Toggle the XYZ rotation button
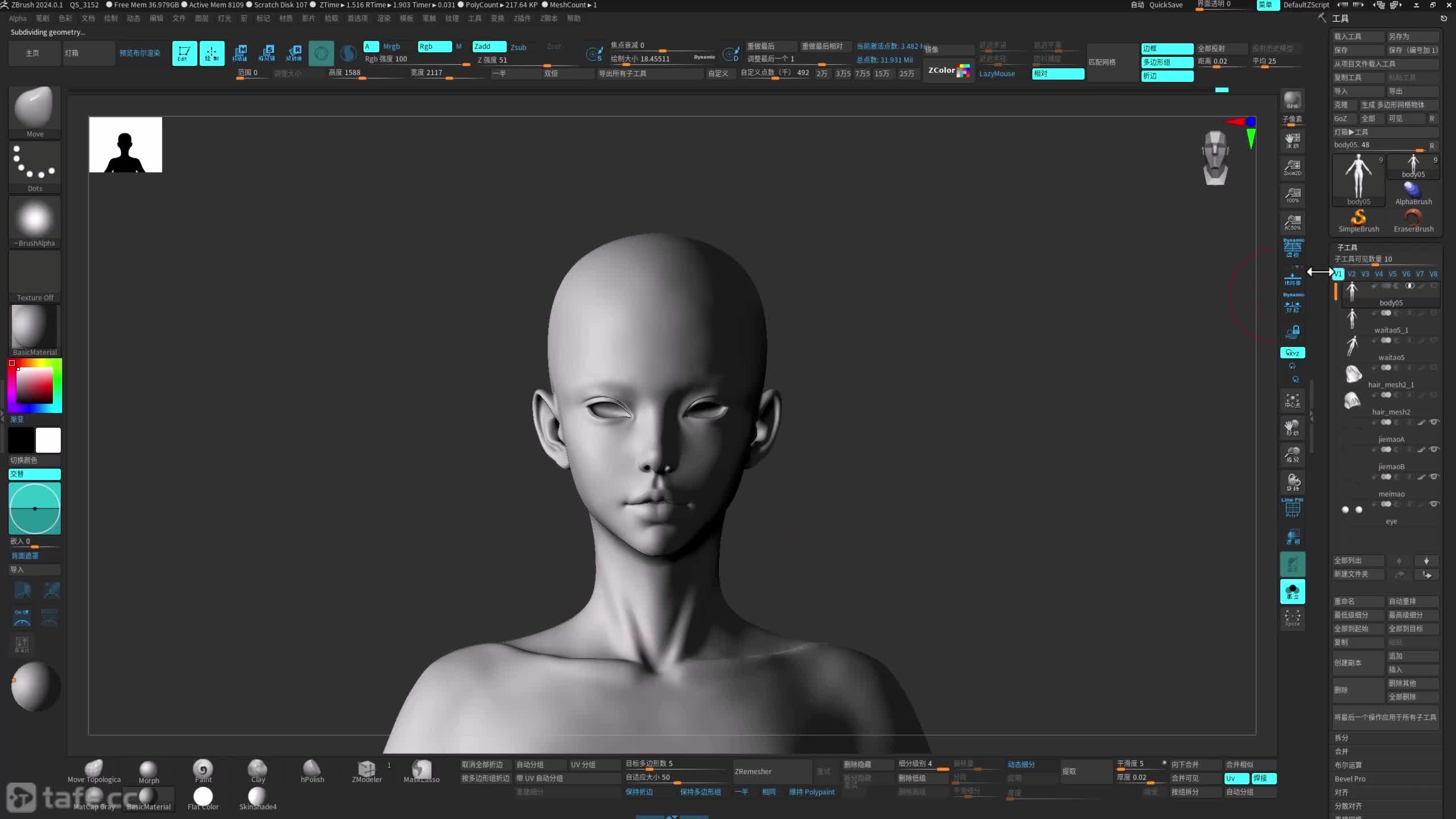The image size is (1456, 819). 1292,353
